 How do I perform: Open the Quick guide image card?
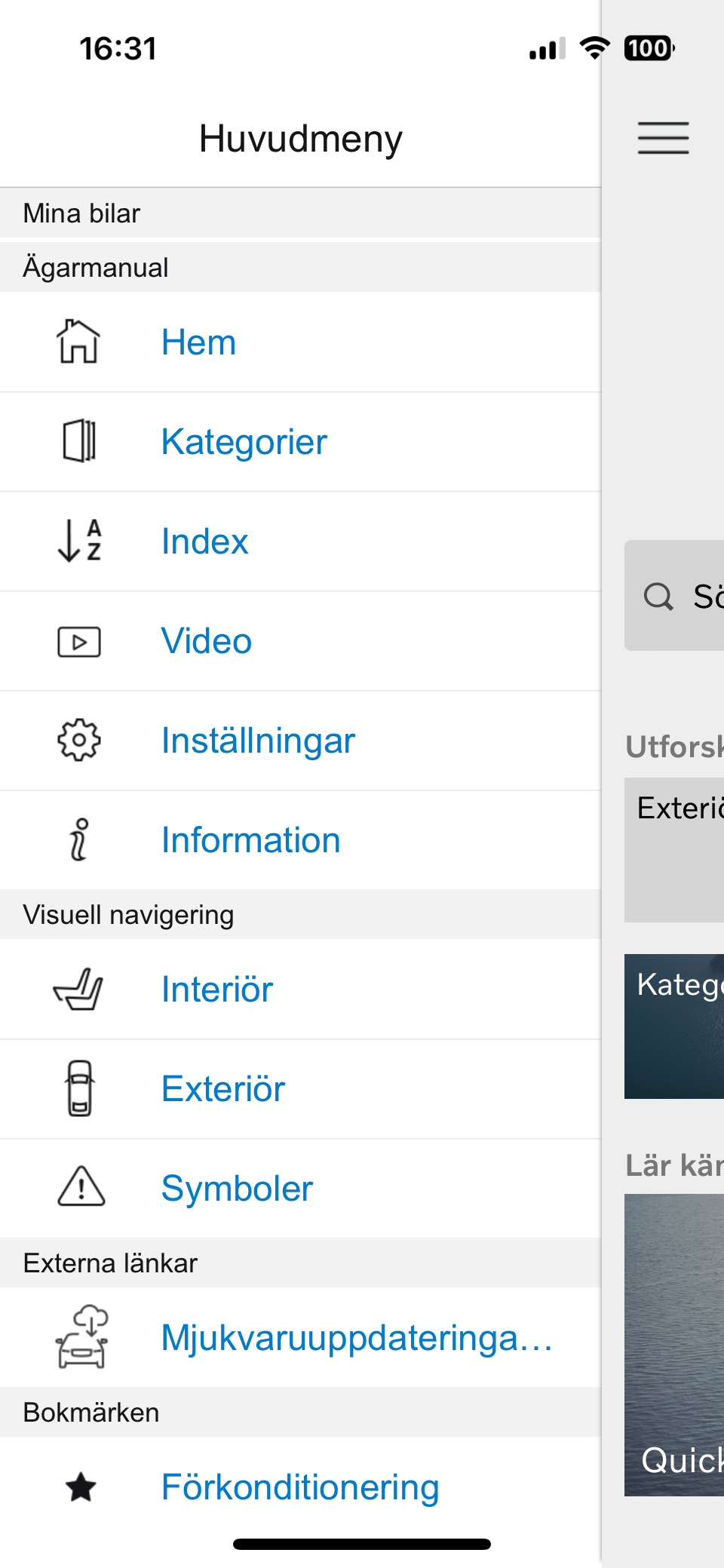[x=674, y=1345]
